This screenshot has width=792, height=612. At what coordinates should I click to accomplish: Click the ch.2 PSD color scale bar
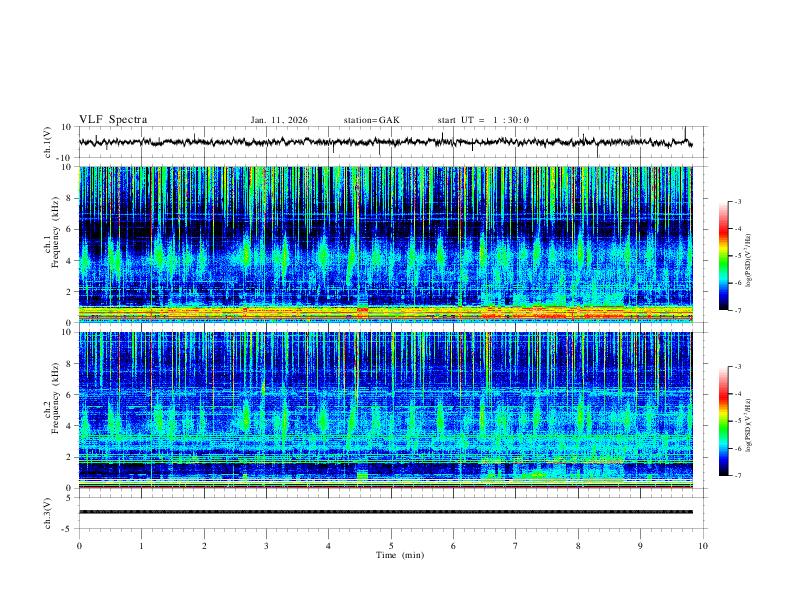coord(723,421)
